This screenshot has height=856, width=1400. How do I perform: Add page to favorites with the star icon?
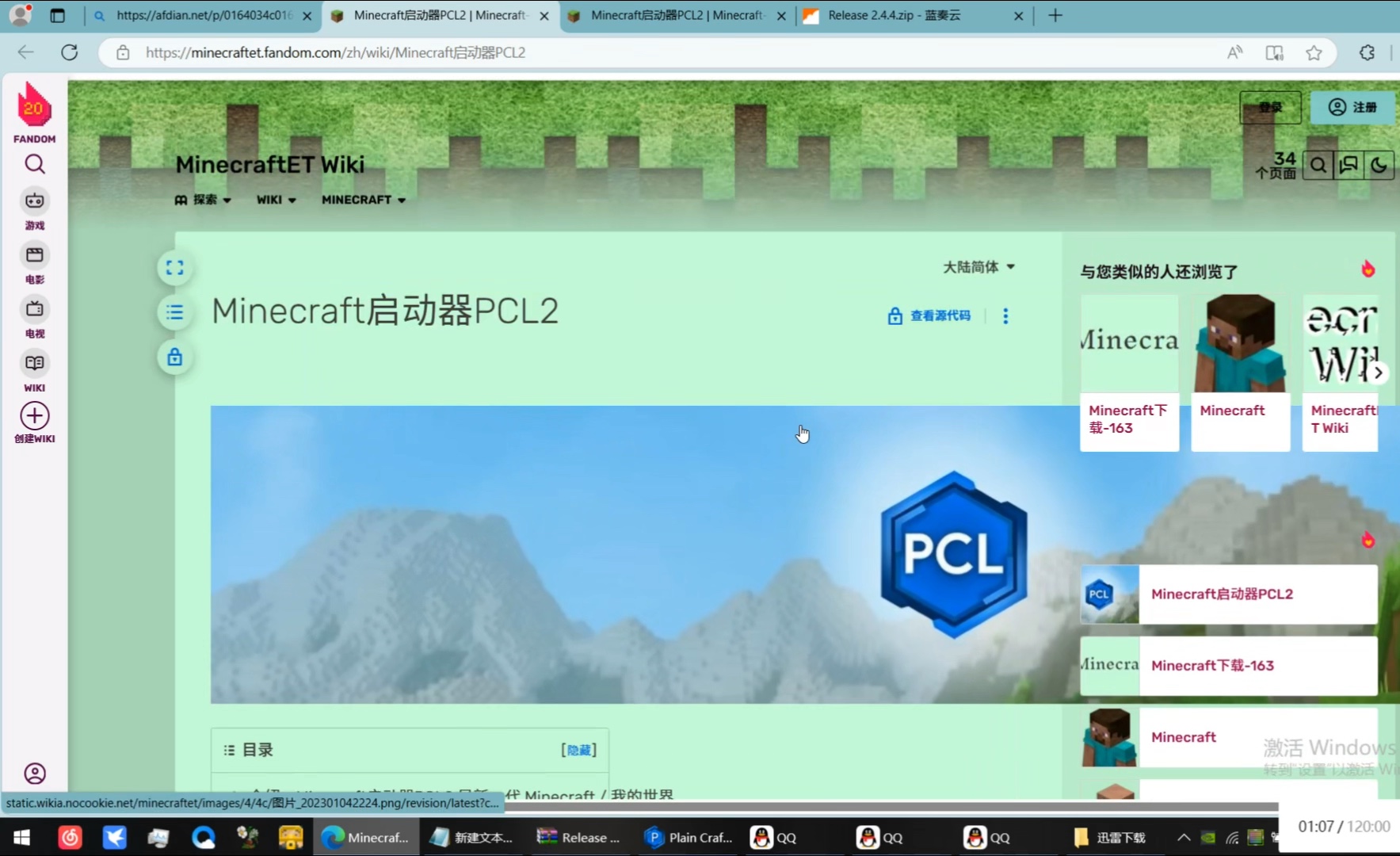pos(1314,52)
